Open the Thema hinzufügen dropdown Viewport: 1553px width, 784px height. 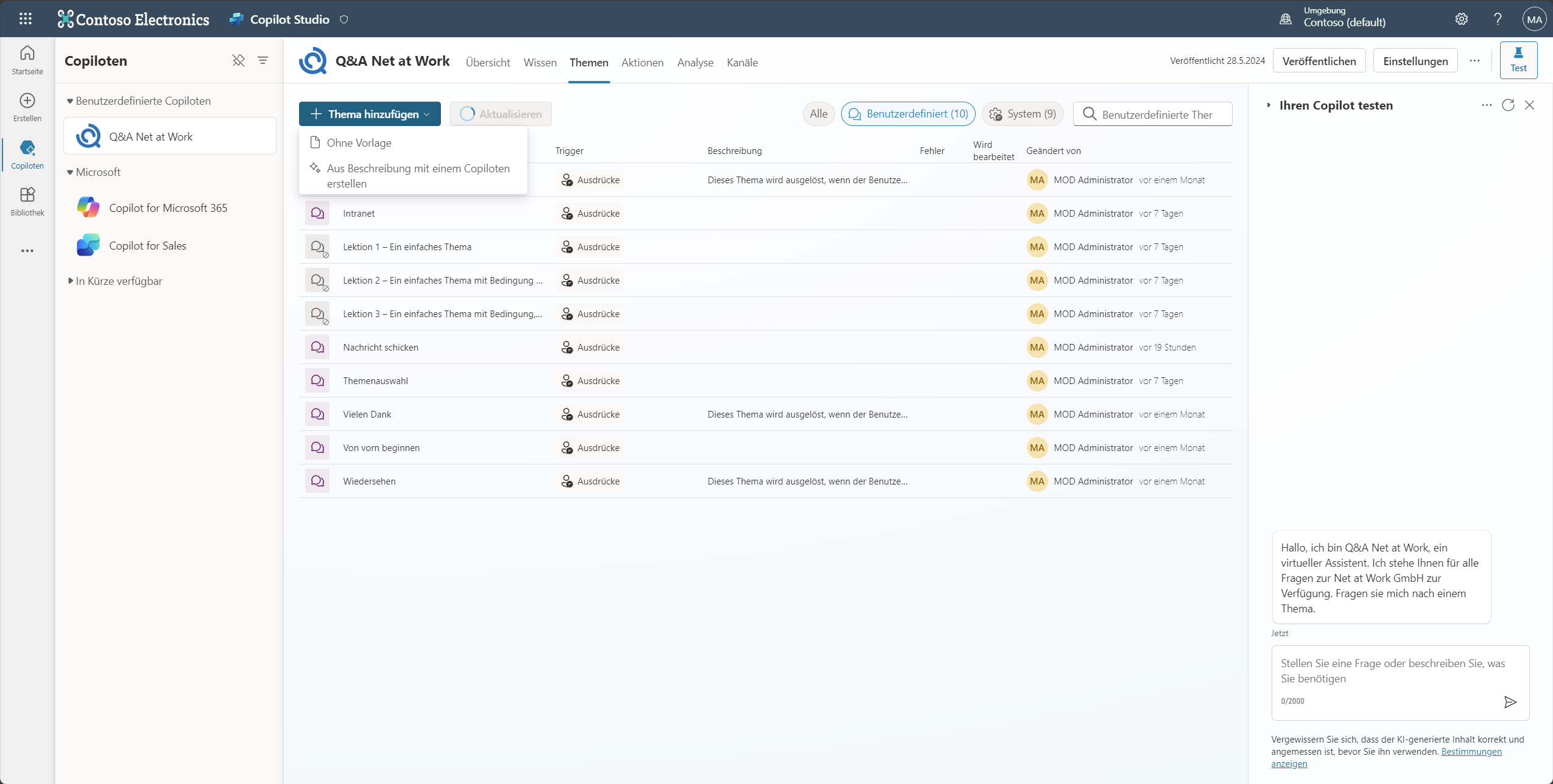point(370,114)
